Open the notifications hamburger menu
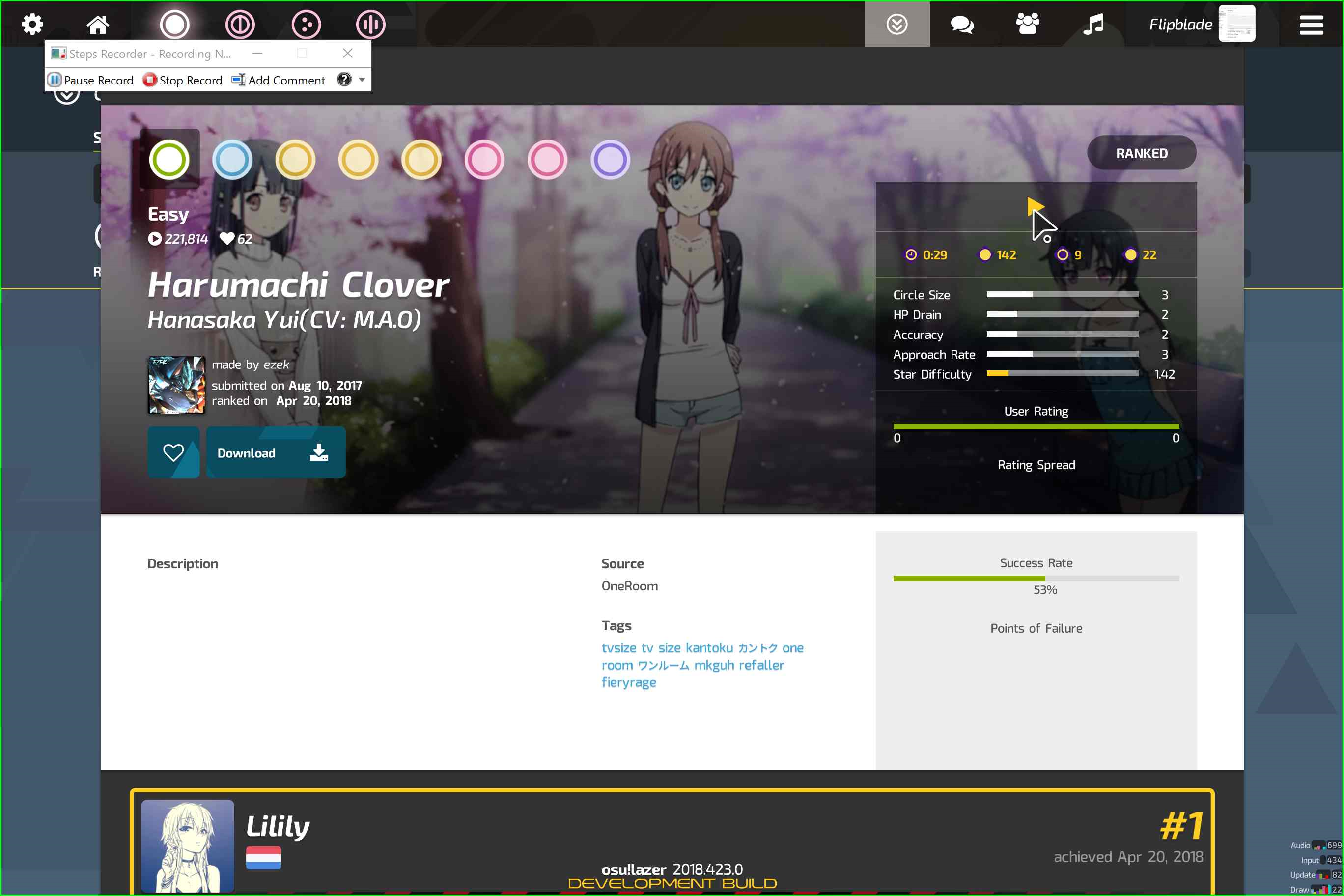The height and width of the screenshot is (896, 1344). pyautogui.click(x=1312, y=24)
